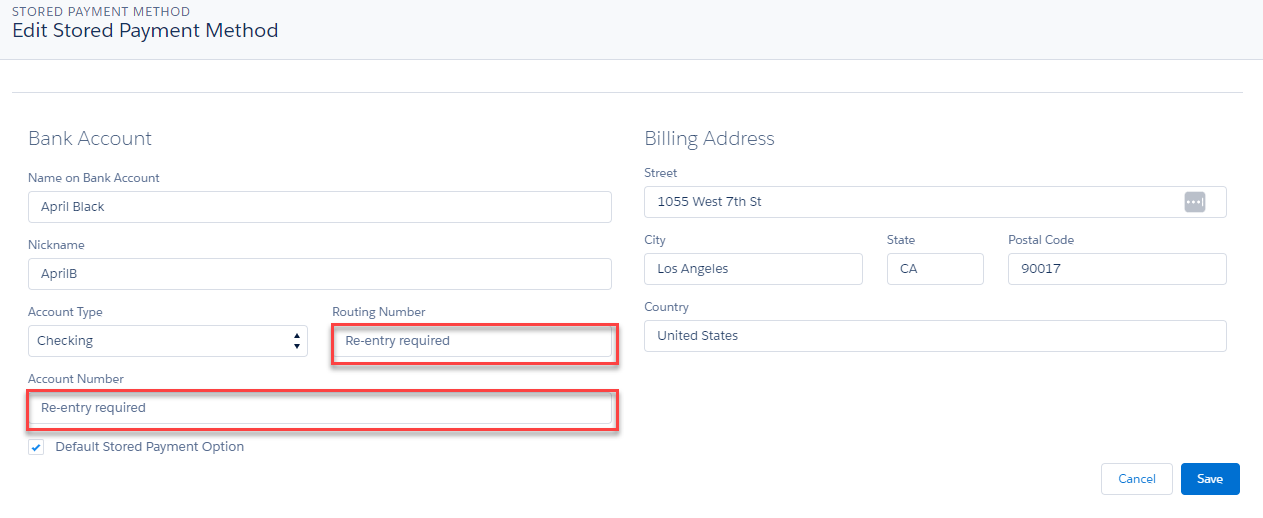Click the Bank Account section heading

(90, 139)
